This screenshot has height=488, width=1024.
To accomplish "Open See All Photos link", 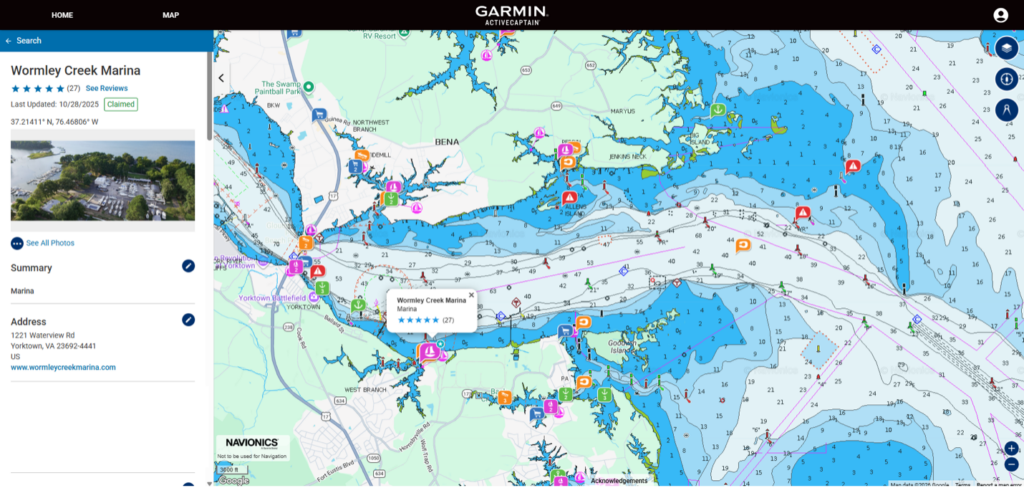I will [50, 243].
